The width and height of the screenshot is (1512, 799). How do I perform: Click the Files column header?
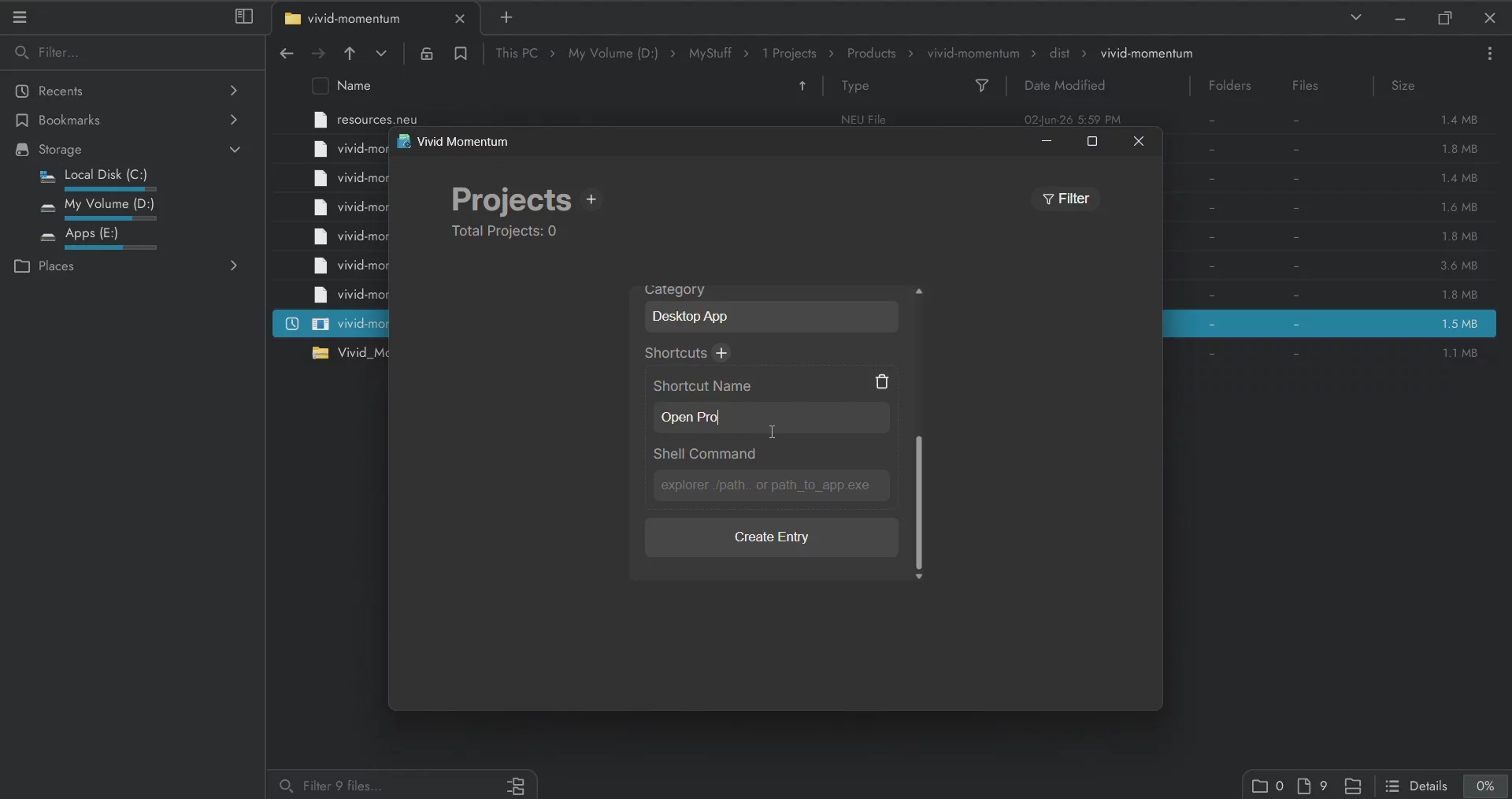(x=1306, y=86)
